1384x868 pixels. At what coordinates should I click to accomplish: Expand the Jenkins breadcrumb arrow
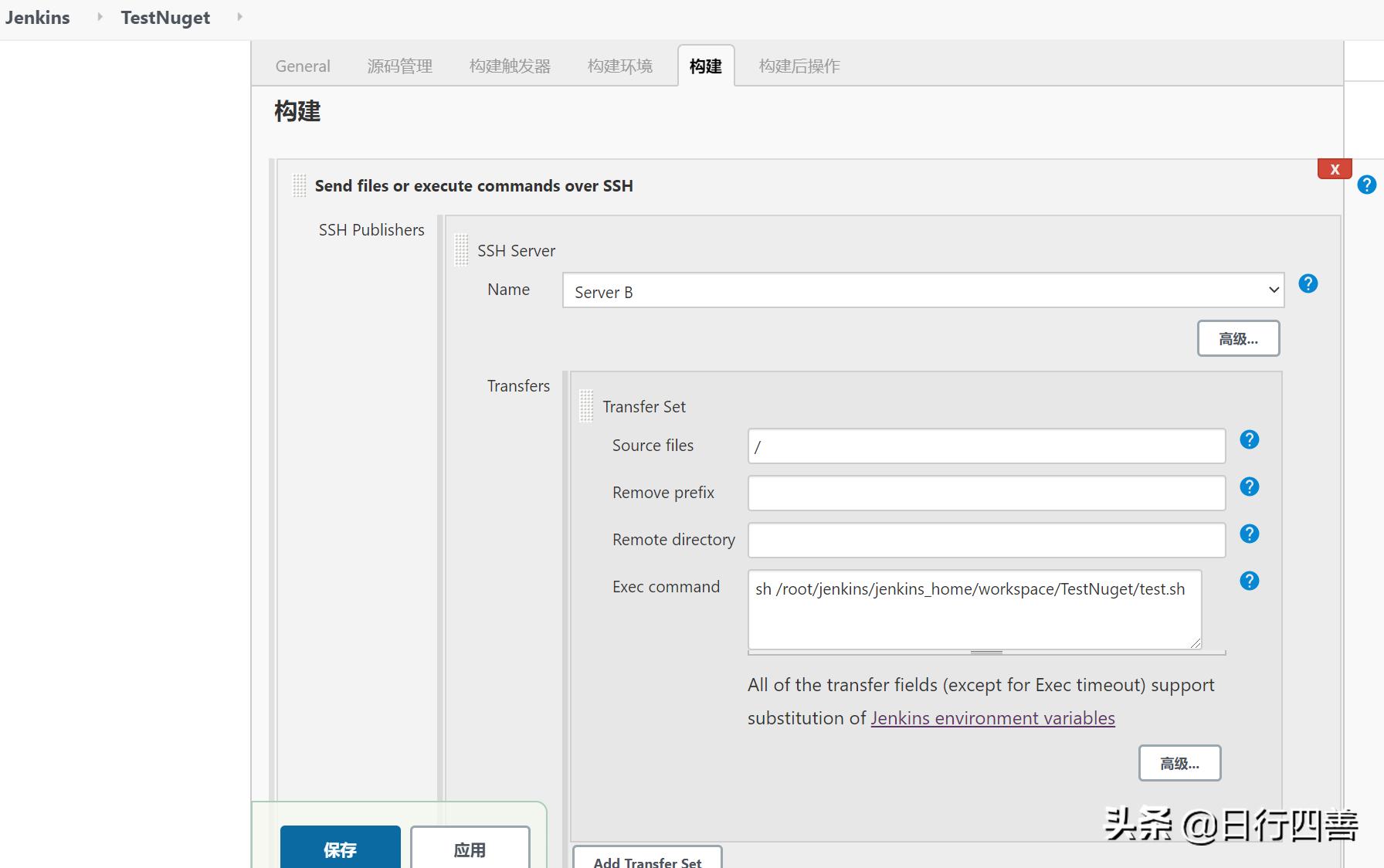(x=100, y=17)
